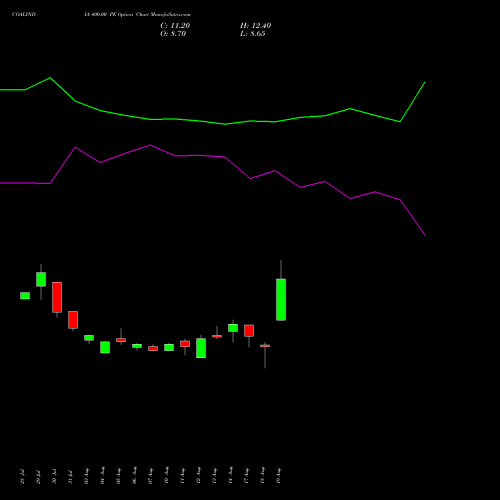Select the high value H: 12.40
500x500 pixels.
click(255, 26)
